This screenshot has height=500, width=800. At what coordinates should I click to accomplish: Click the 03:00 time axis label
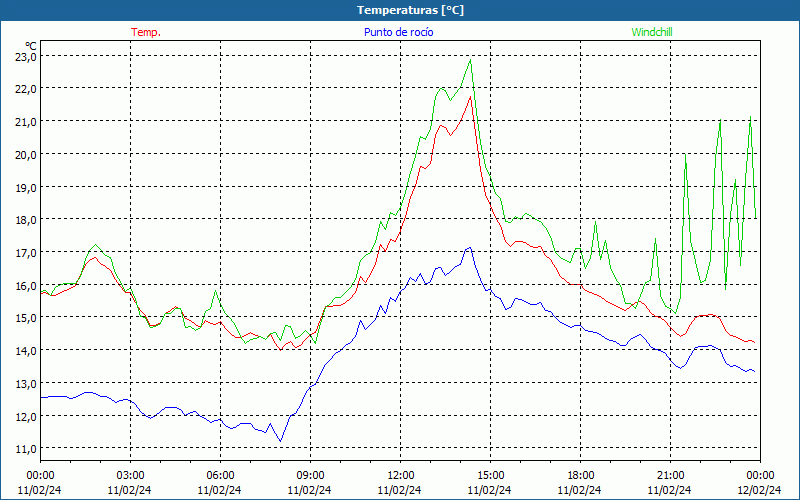click(x=130, y=476)
